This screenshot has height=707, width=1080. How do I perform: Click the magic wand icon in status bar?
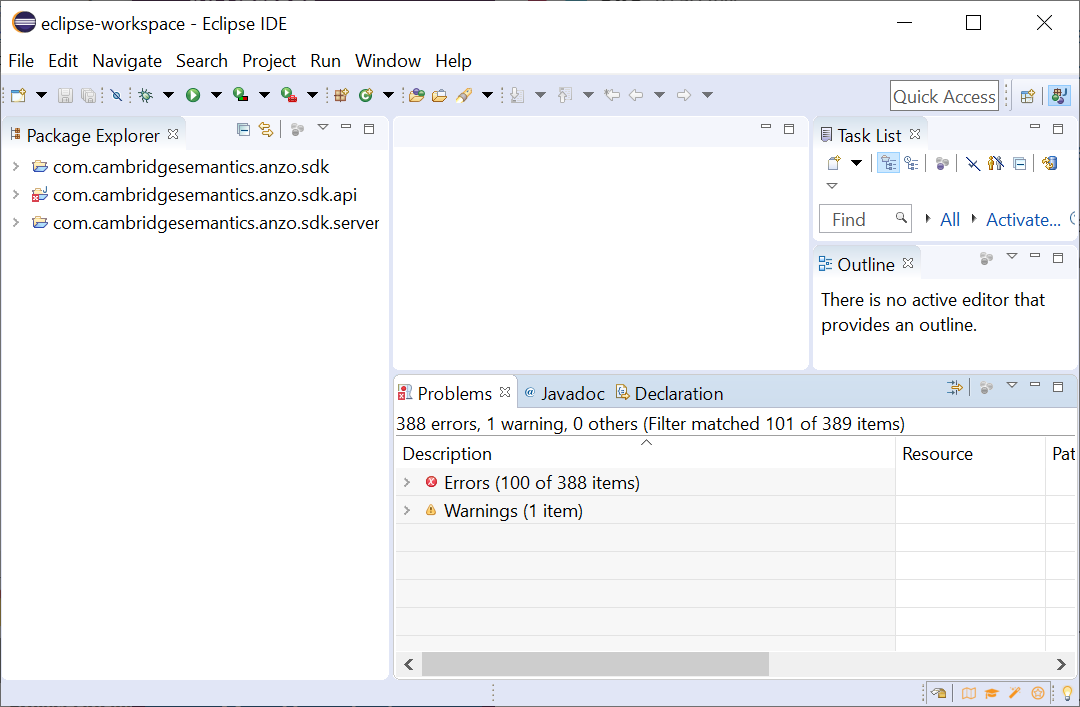(1015, 693)
